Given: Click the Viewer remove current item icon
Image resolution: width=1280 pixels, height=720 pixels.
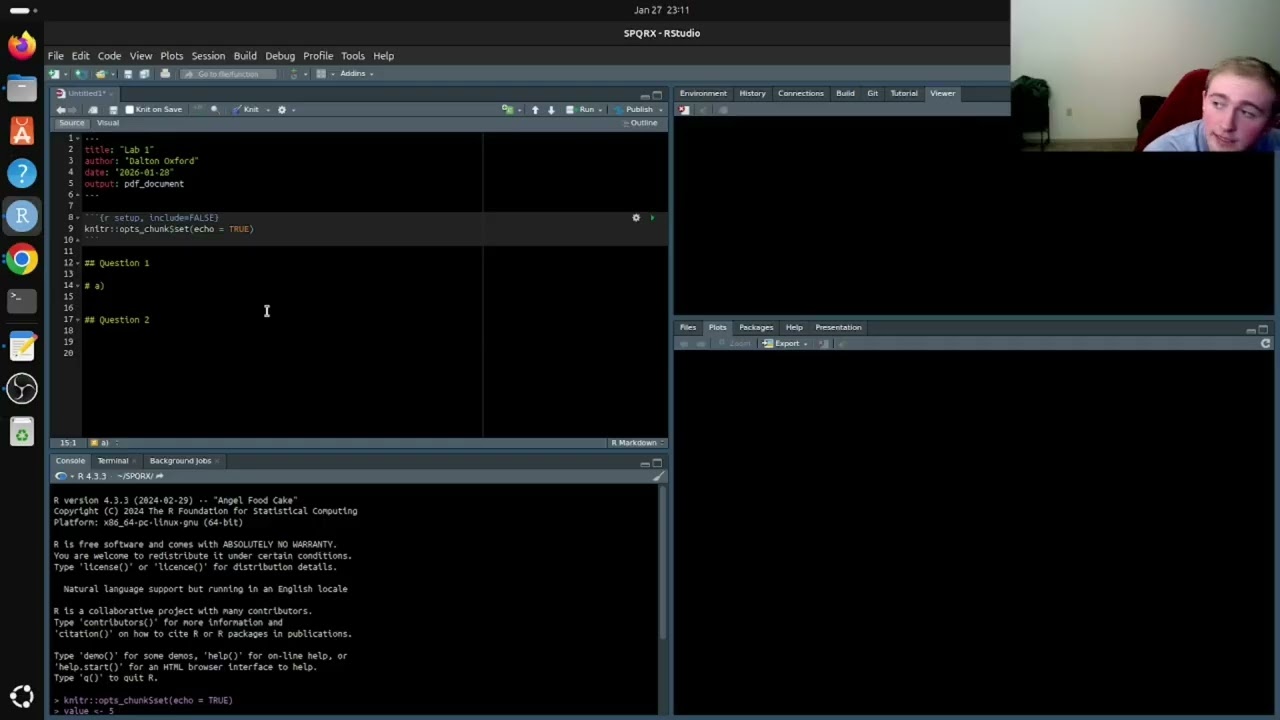Looking at the screenshot, I should 683,110.
